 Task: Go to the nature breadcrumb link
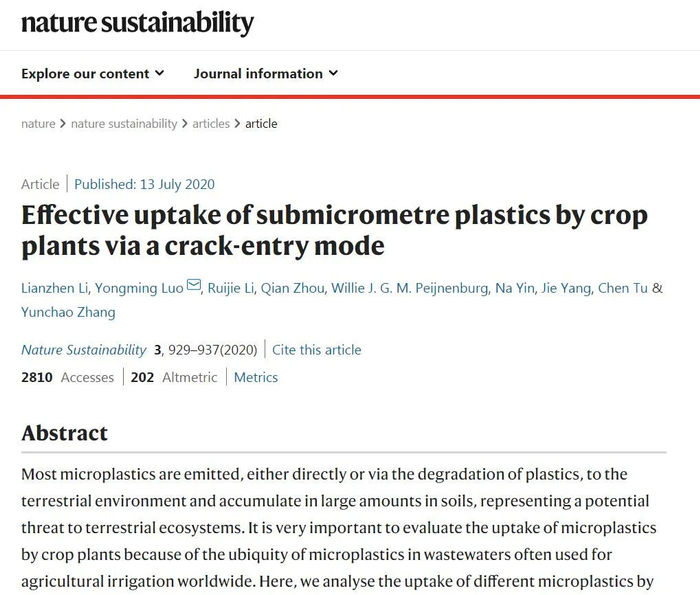[x=38, y=124]
